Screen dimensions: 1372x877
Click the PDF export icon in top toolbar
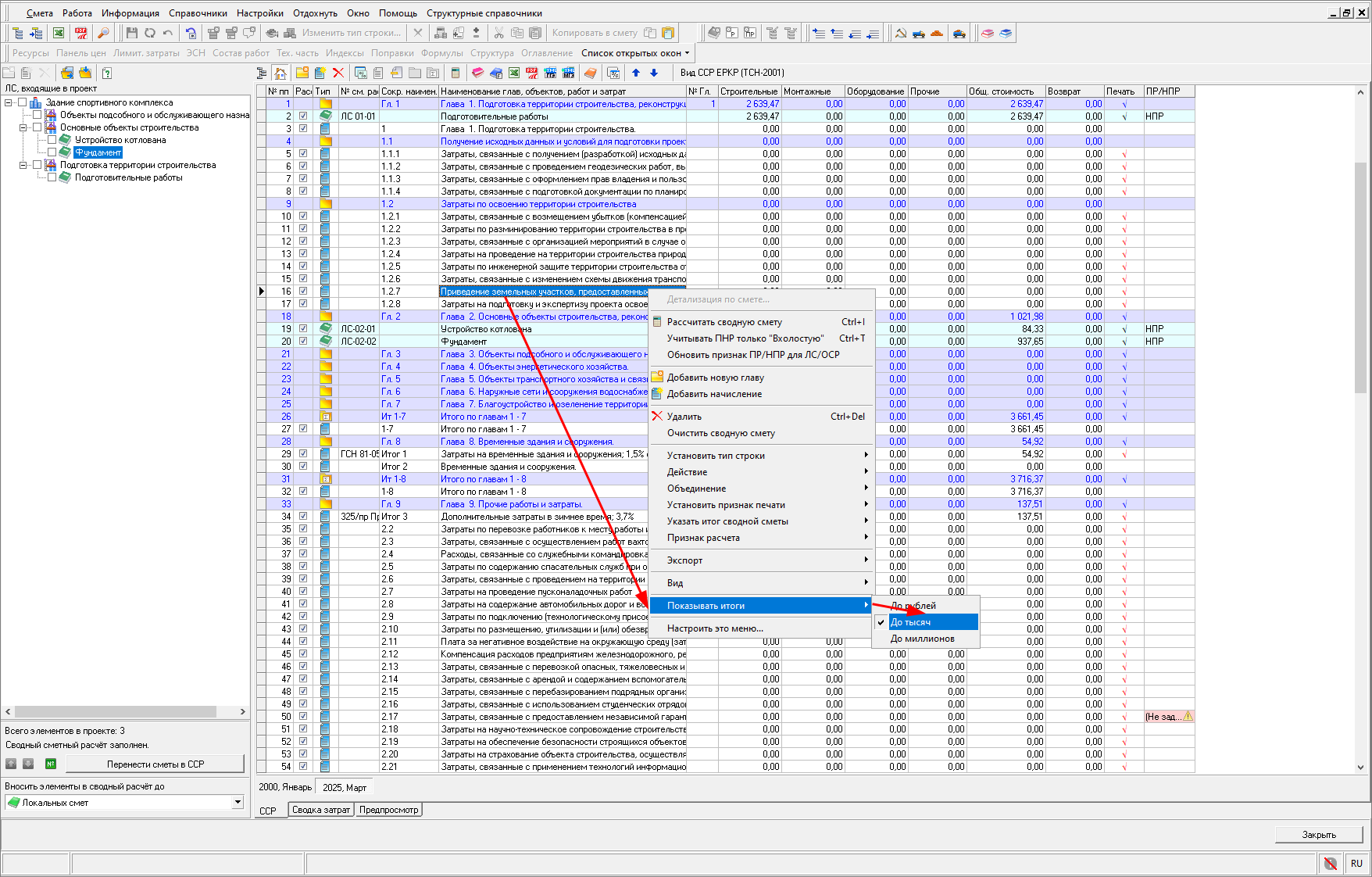click(81, 33)
